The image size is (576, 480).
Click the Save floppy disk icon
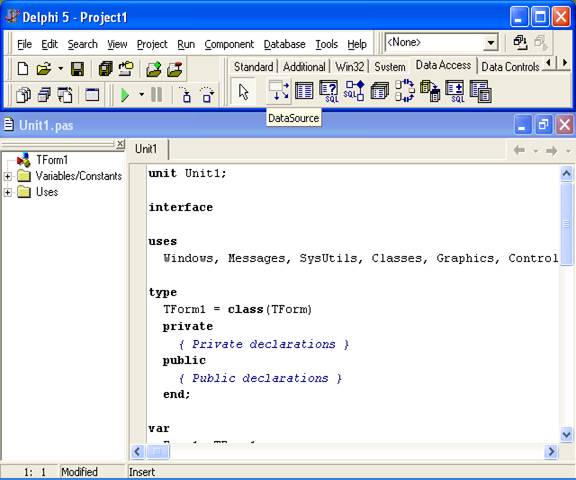(77, 69)
